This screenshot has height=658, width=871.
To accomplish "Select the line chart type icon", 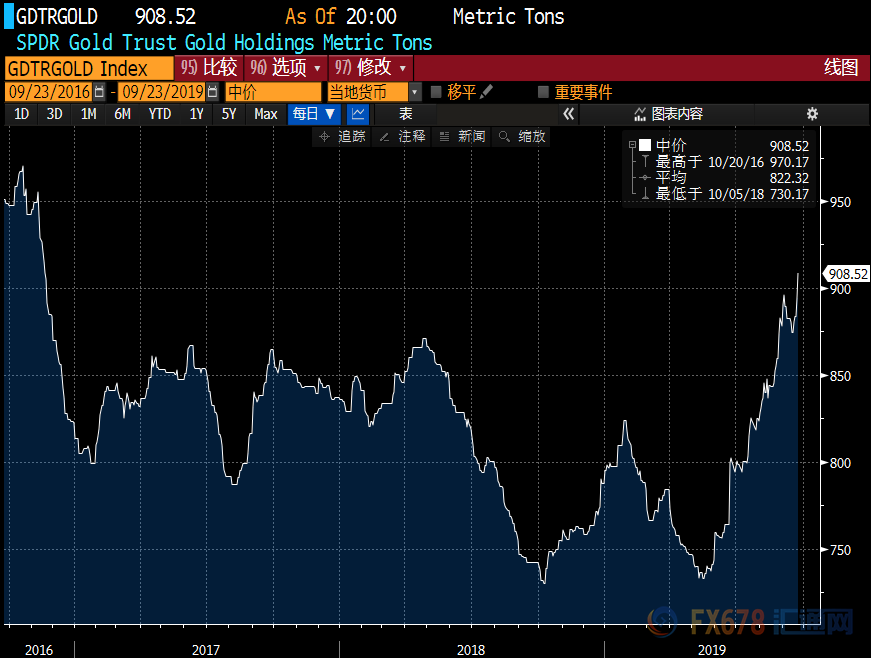I will (x=358, y=114).
